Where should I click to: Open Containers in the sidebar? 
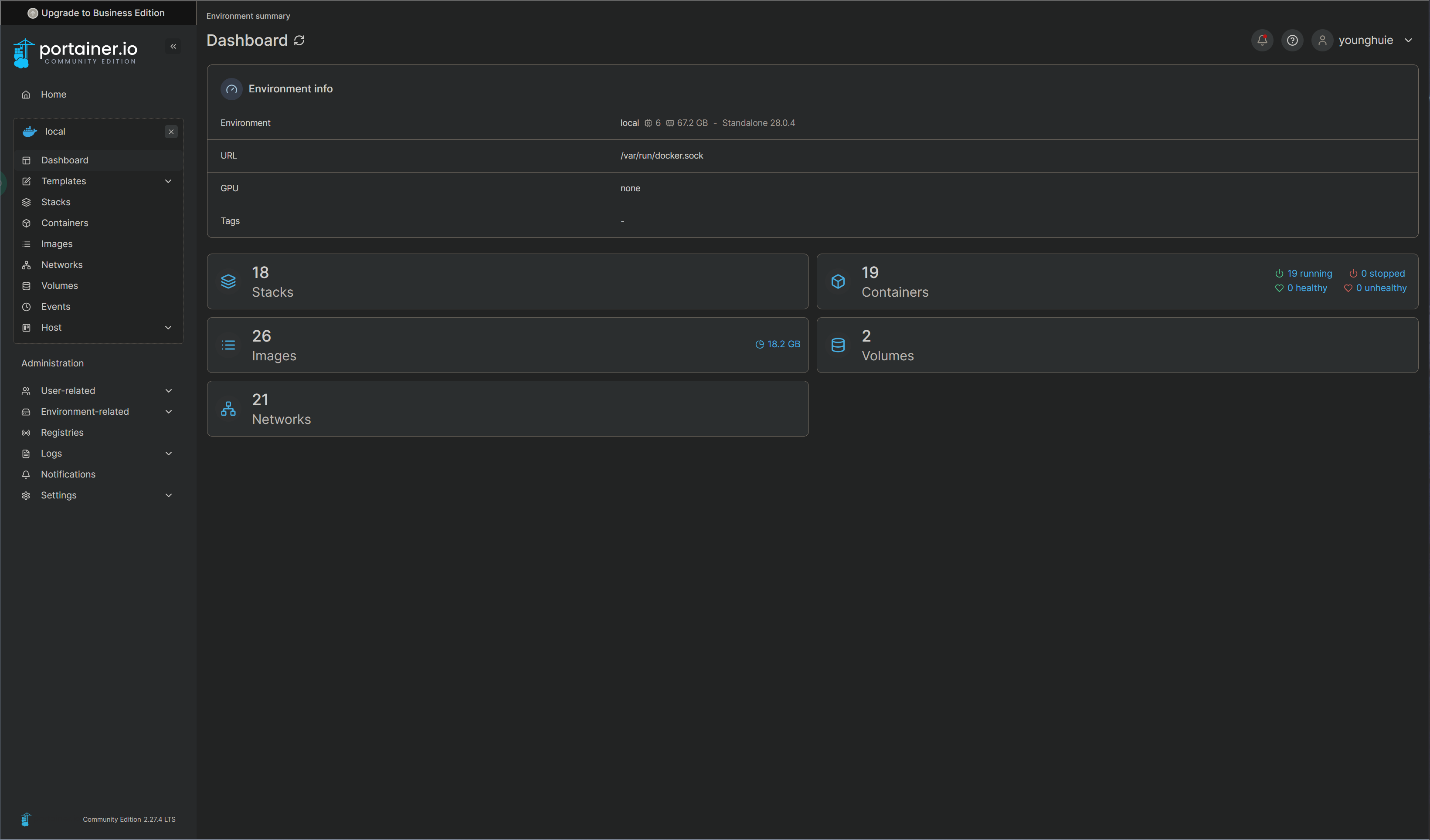[x=64, y=223]
